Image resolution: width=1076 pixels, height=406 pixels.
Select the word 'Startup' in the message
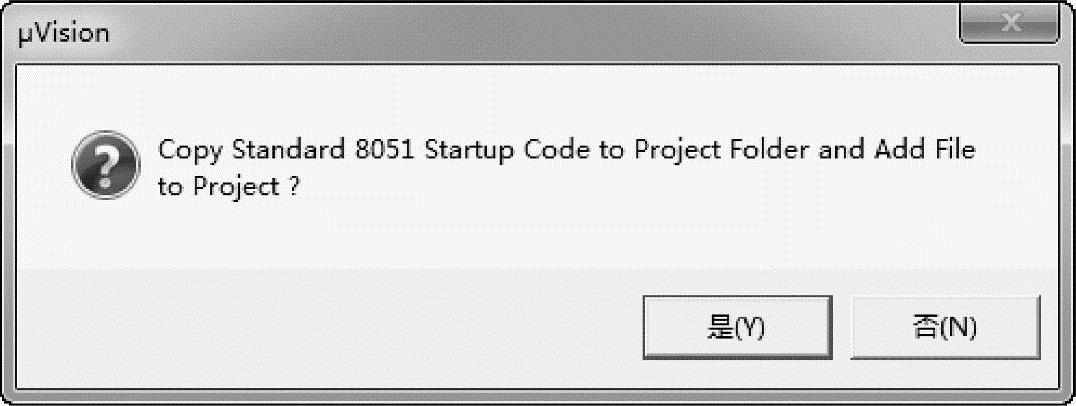470,150
